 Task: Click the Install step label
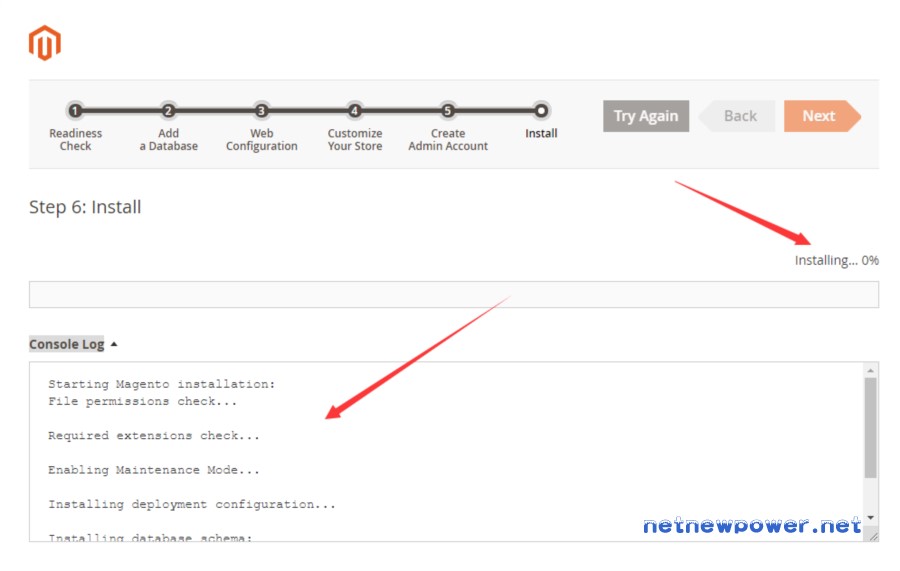[x=541, y=133]
